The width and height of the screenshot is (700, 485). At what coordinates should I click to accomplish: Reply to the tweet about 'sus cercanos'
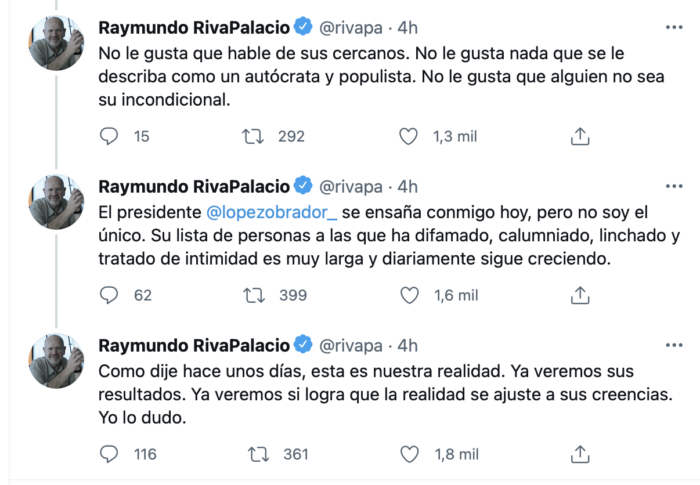(x=110, y=136)
